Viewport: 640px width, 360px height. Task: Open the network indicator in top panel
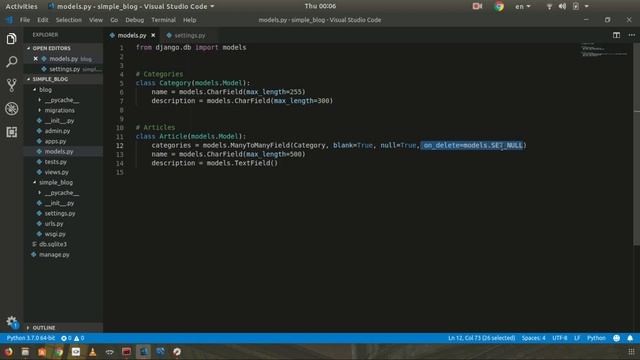[x=549, y=6]
